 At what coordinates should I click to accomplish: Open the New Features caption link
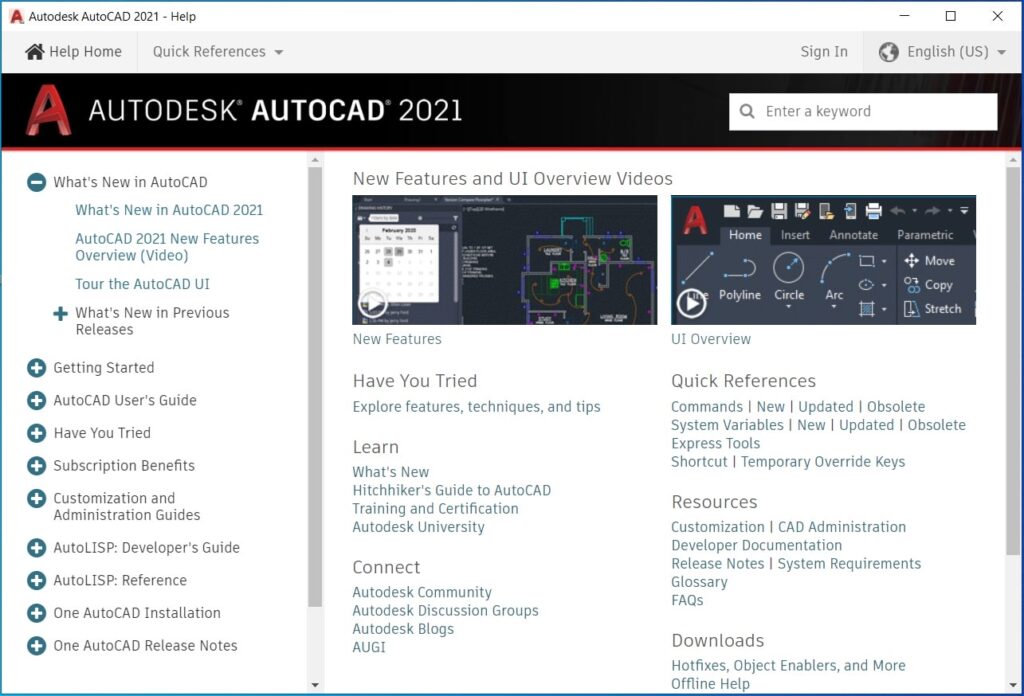(x=397, y=339)
